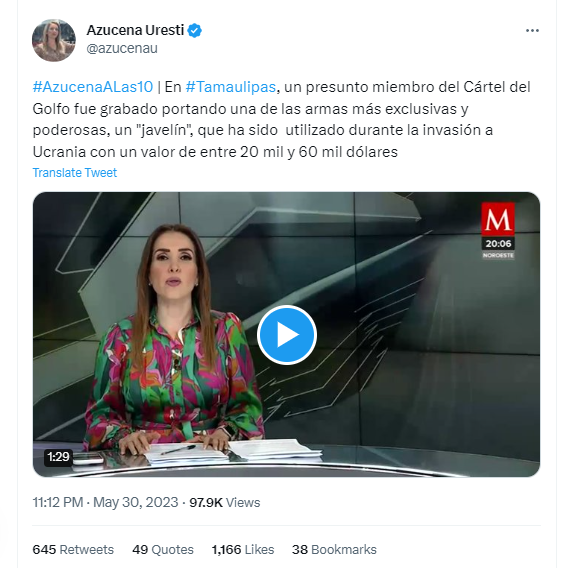The height and width of the screenshot is (568, 566).
Task: Click the blue verified badge
Action: (195, 30)
